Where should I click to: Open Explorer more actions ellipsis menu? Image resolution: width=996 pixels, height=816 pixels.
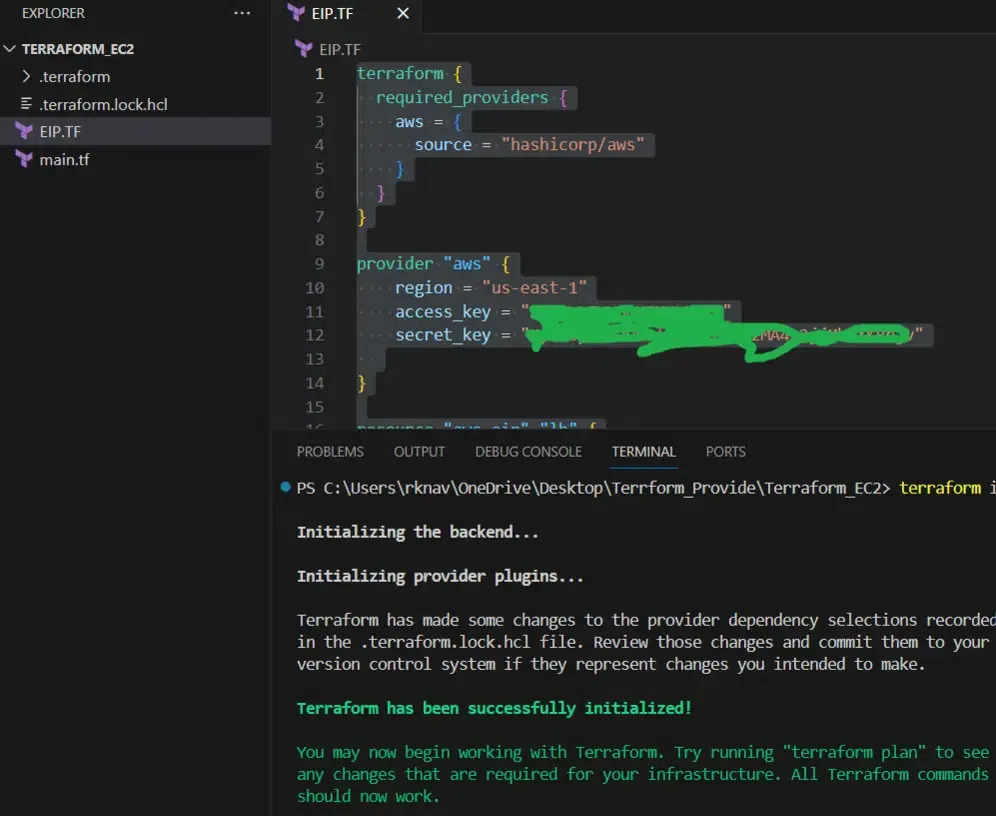point(242,13)
